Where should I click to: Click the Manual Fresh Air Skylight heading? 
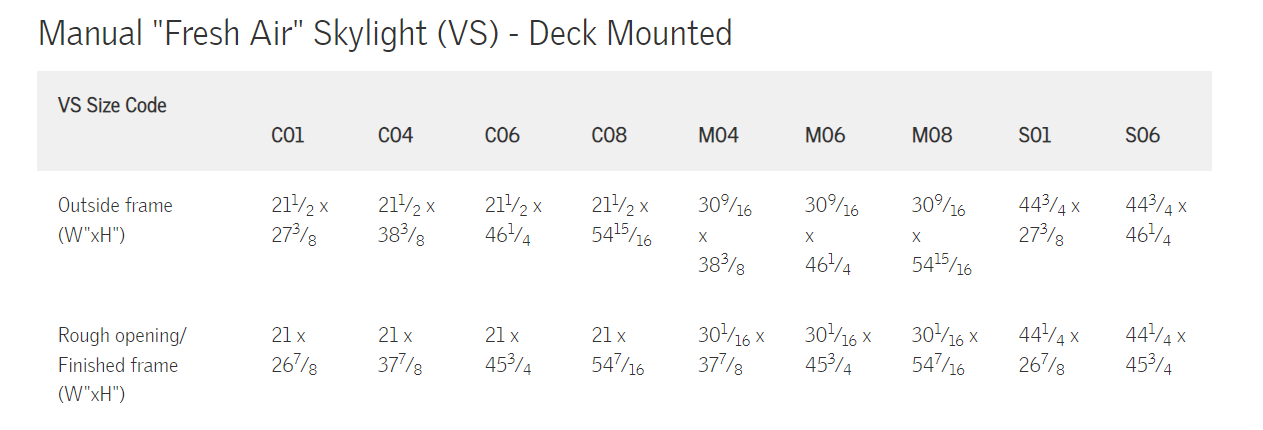pos(385,34)
